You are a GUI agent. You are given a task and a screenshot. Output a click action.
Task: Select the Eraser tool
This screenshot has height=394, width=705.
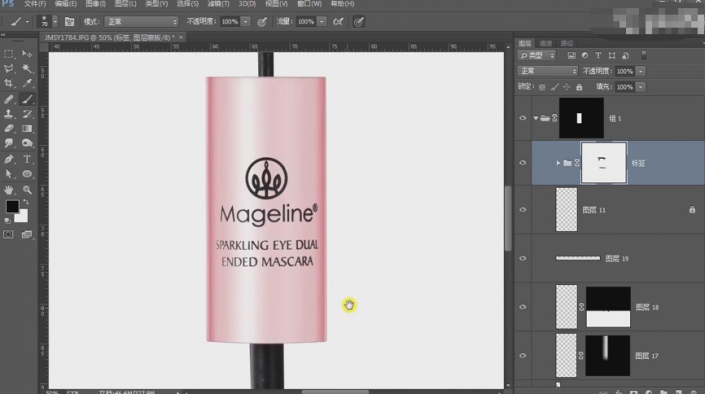click(9, 129)
